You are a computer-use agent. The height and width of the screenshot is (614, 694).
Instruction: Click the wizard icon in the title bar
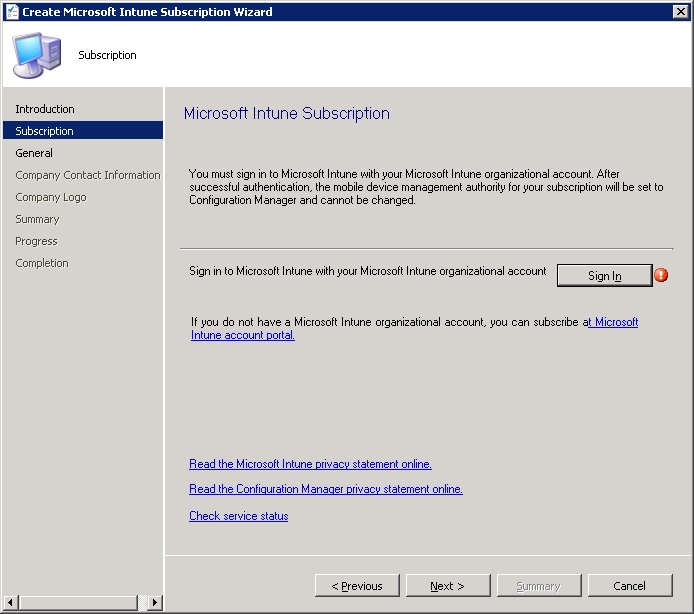tap(11, 12)
